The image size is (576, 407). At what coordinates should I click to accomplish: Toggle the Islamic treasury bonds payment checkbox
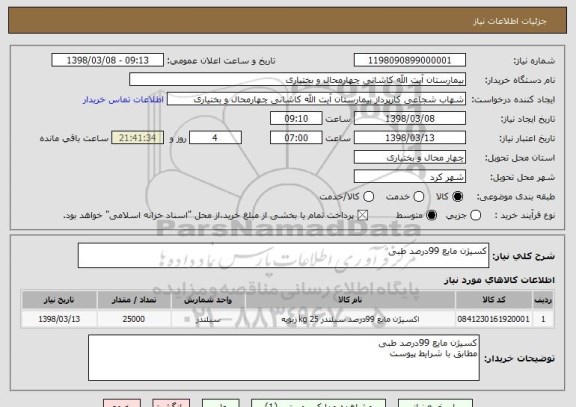click(x=363, y=215)
